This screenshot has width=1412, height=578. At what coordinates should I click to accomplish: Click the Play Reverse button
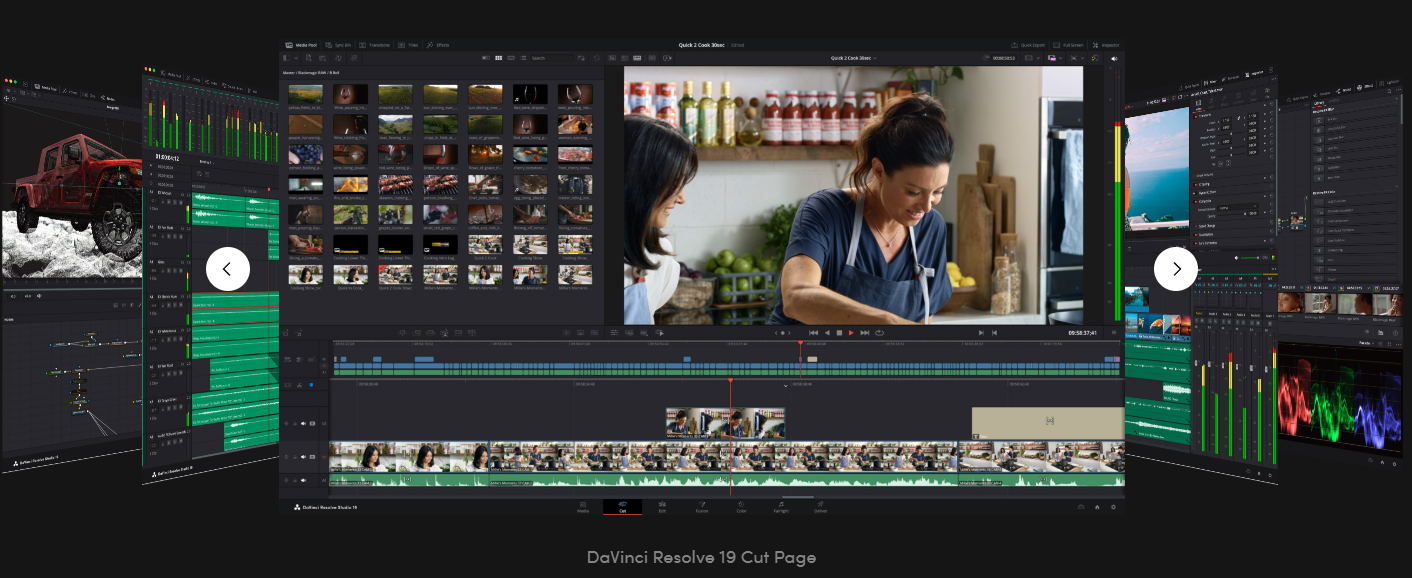(827, 332)
